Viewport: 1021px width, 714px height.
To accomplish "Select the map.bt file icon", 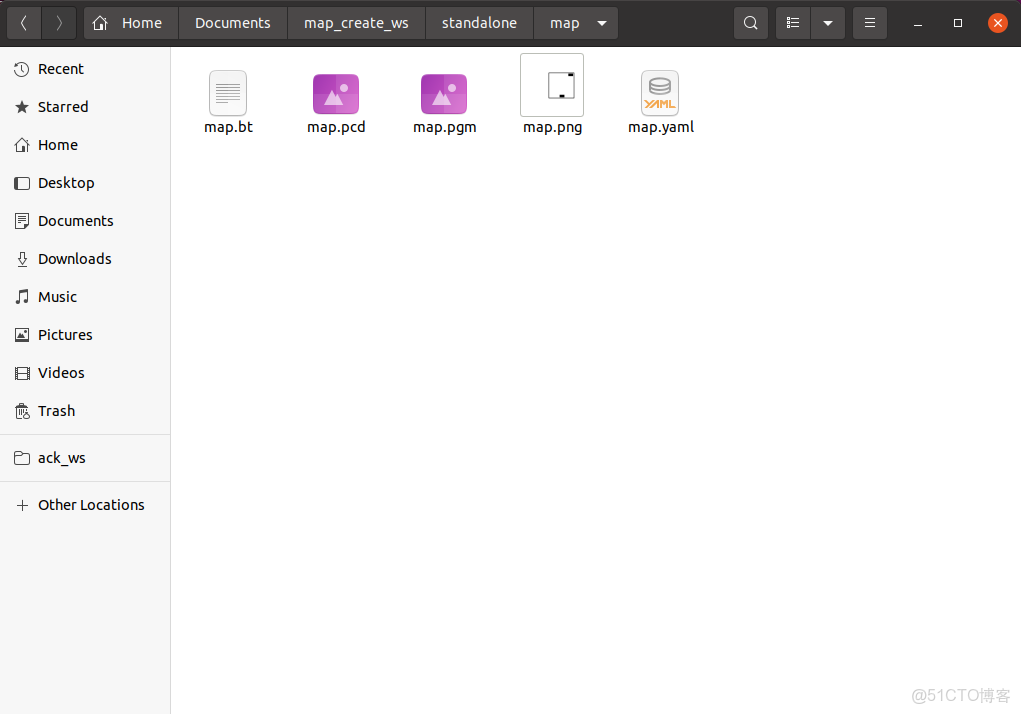I will (228, 93).
